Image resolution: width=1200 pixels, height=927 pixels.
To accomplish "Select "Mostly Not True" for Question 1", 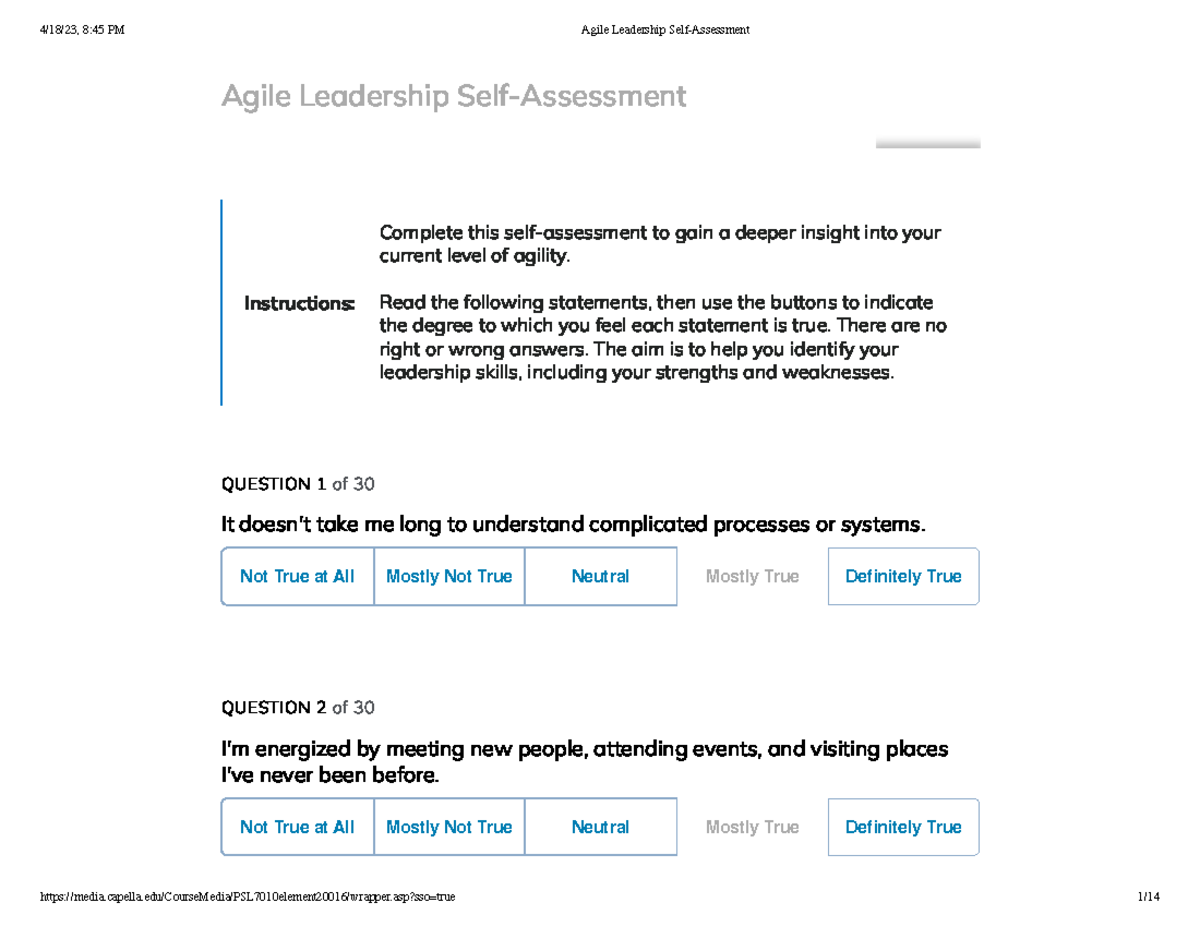I will click(449, 576).
